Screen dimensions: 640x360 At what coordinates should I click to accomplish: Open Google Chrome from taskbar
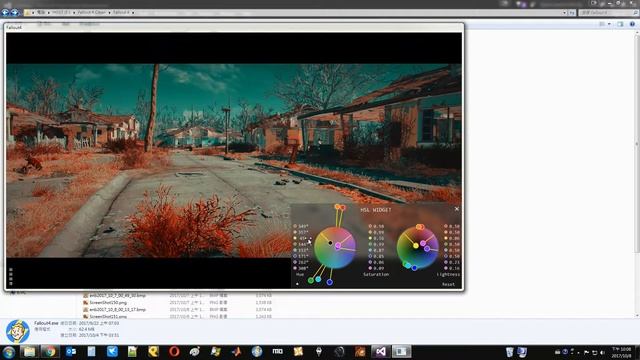click(x=50, y=351)
